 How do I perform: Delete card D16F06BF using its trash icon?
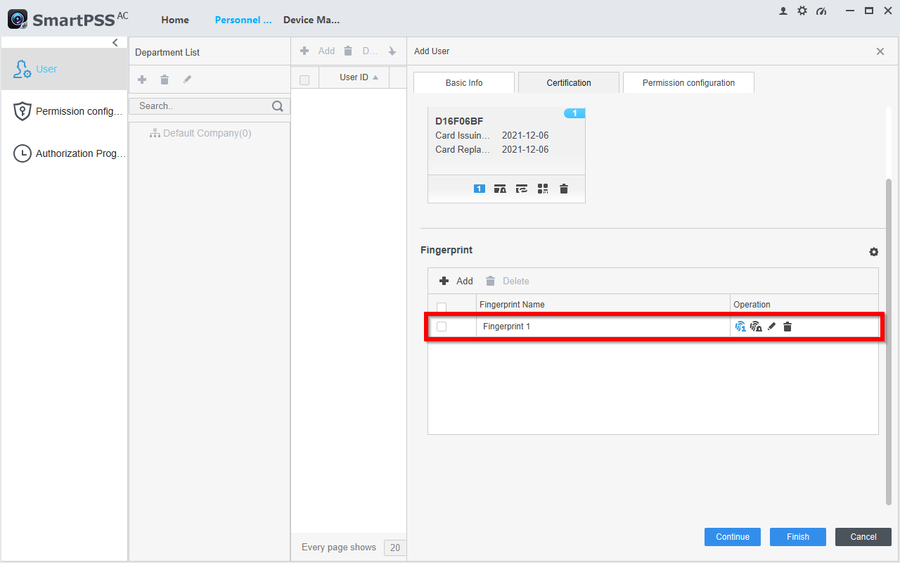[x=564, y=188]
